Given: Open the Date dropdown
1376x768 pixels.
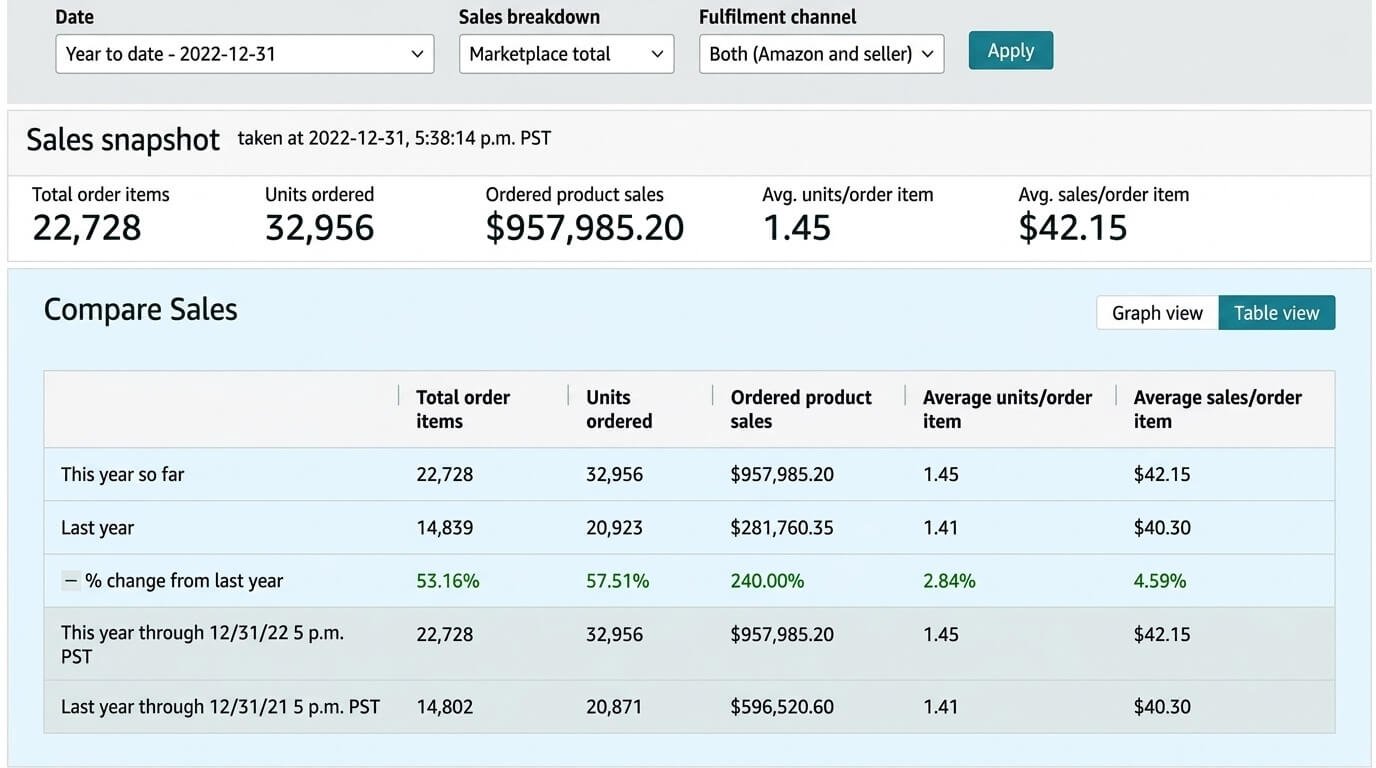Looking at the screenshot, I should coord(245,54).
